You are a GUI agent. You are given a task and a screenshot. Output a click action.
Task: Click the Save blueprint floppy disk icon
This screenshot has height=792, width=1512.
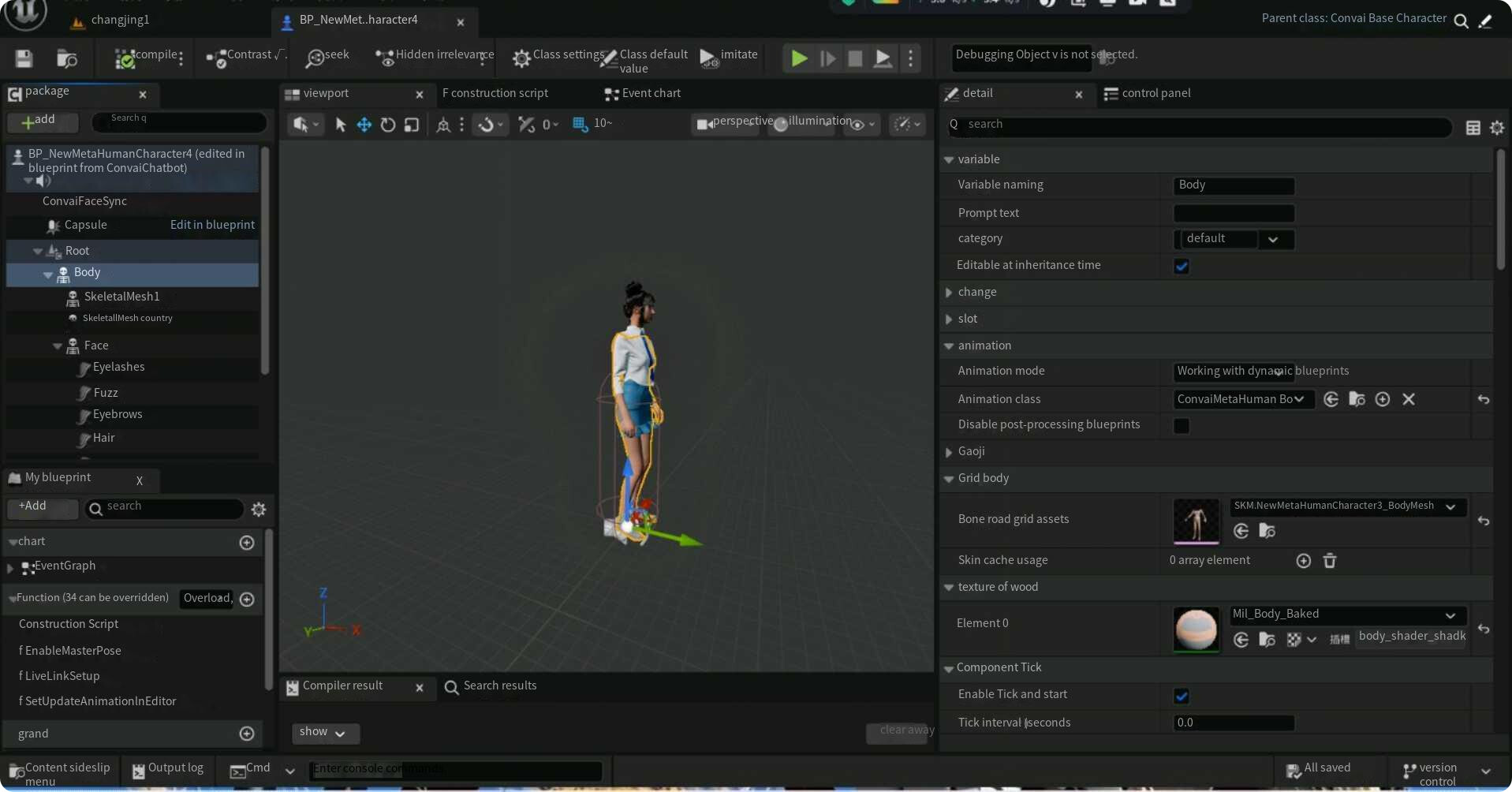(24, 58)
